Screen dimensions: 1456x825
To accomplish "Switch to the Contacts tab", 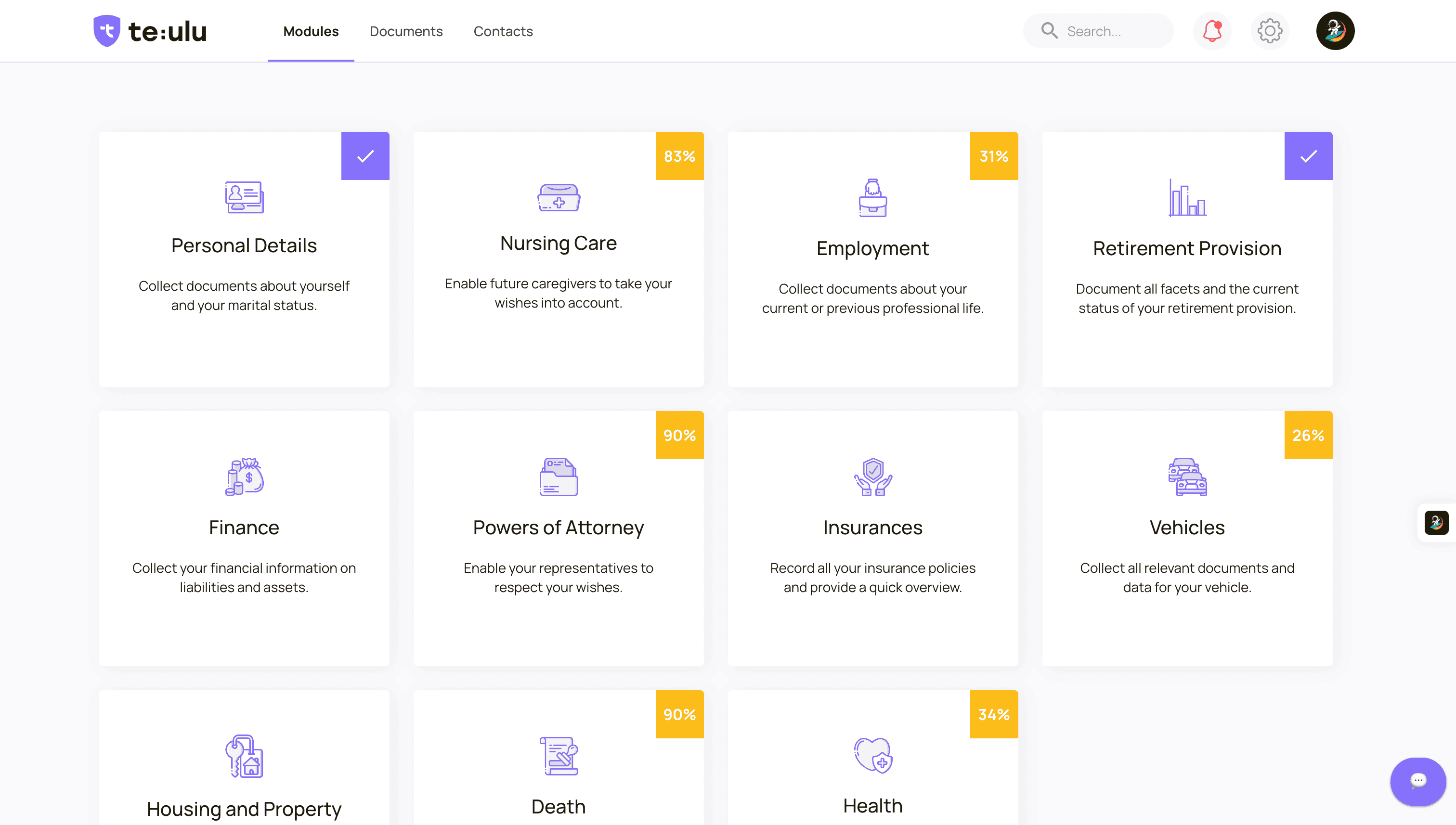I will coord(503,31).
